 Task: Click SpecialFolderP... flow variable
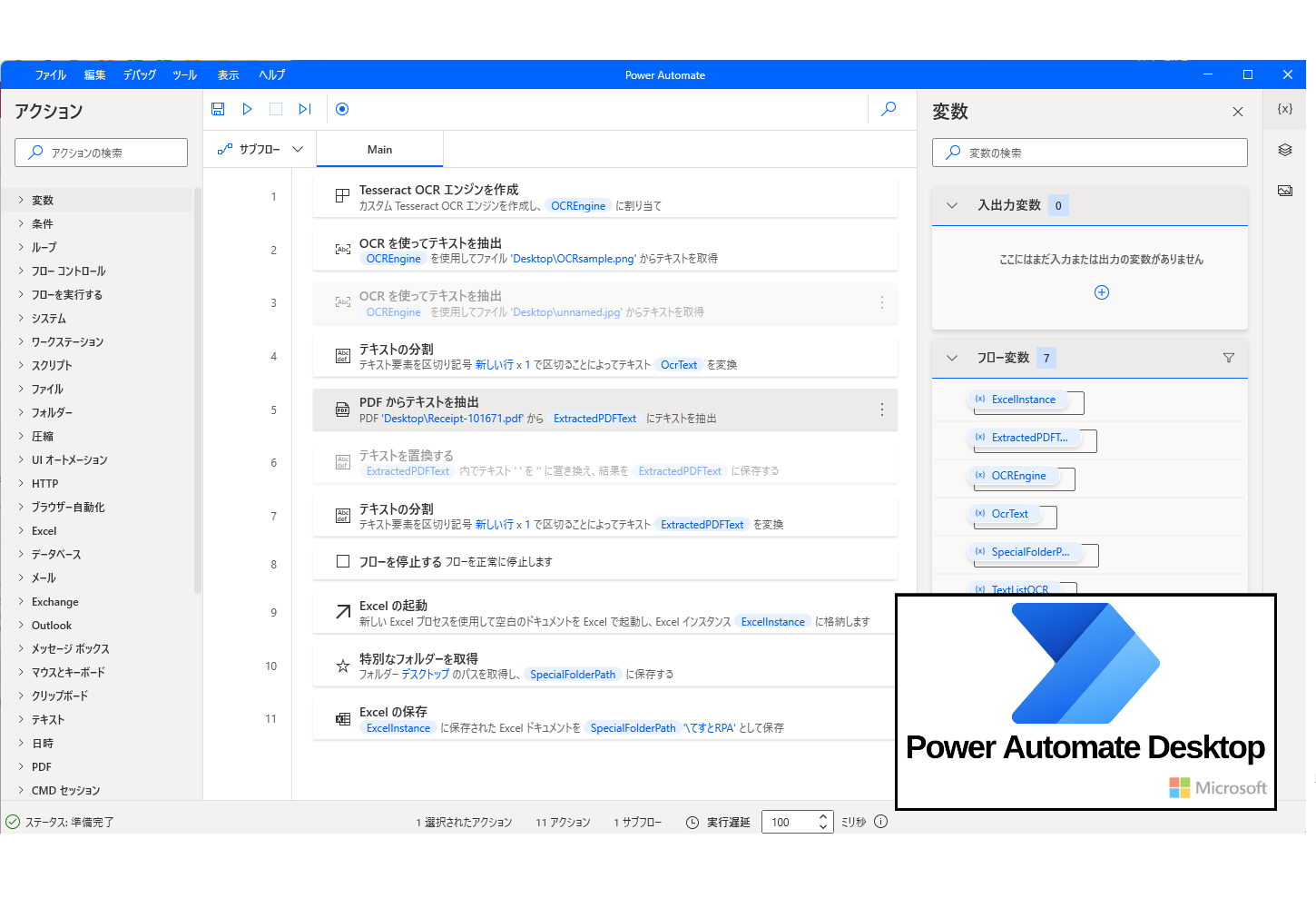coord(1026,552)
